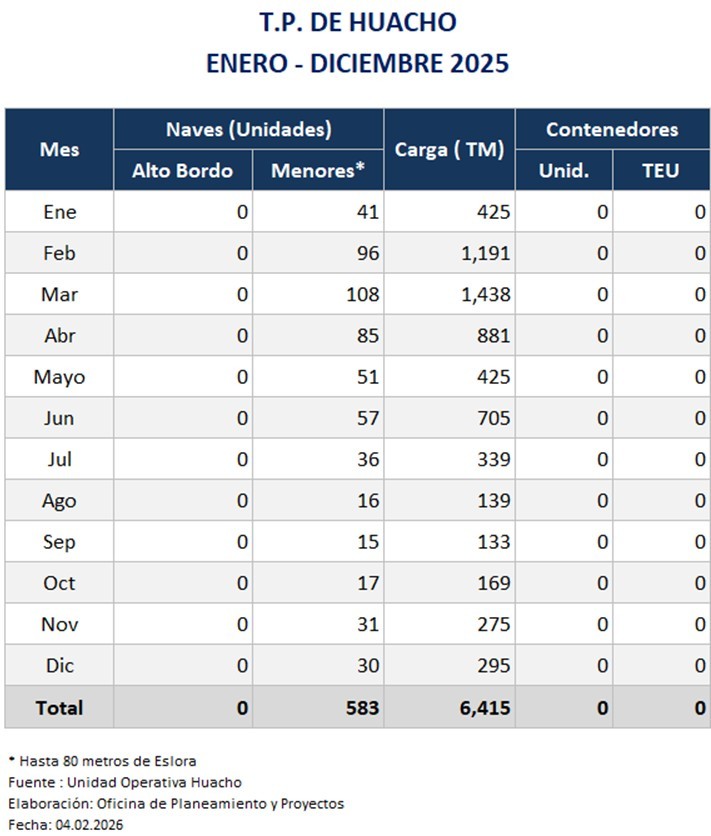Click the total Menores value 583

[362, 708]
